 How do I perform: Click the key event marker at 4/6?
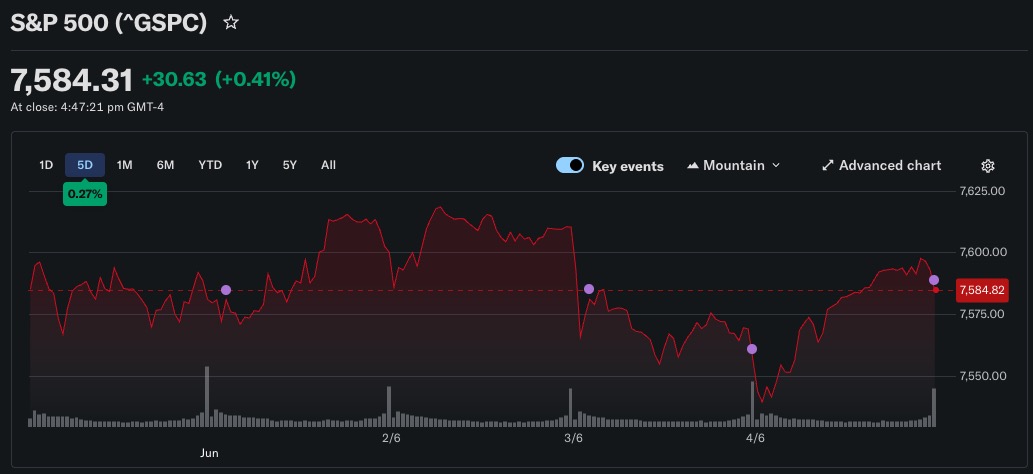coord(752,349)
